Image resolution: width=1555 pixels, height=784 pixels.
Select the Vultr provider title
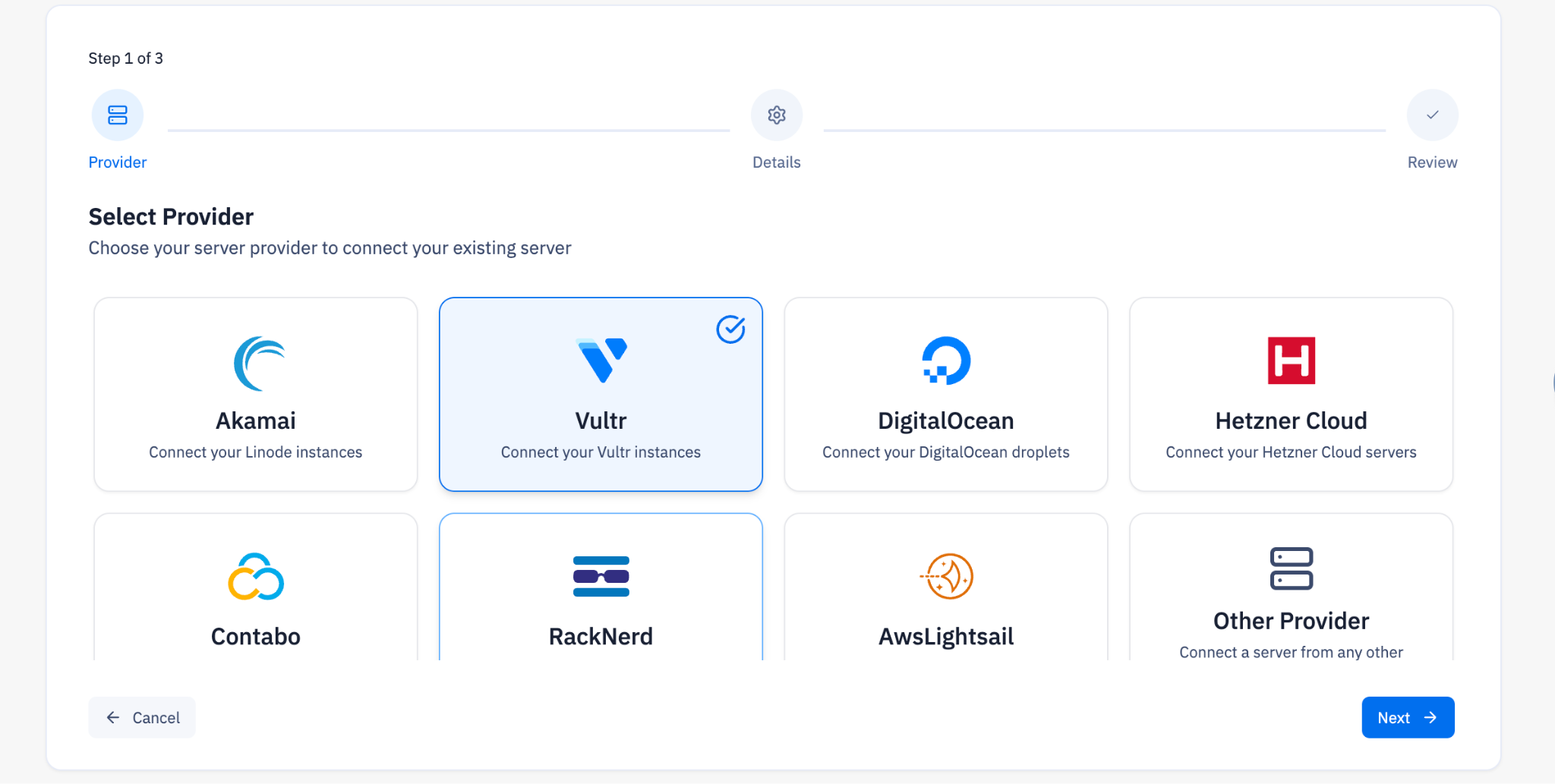(601, 420)
